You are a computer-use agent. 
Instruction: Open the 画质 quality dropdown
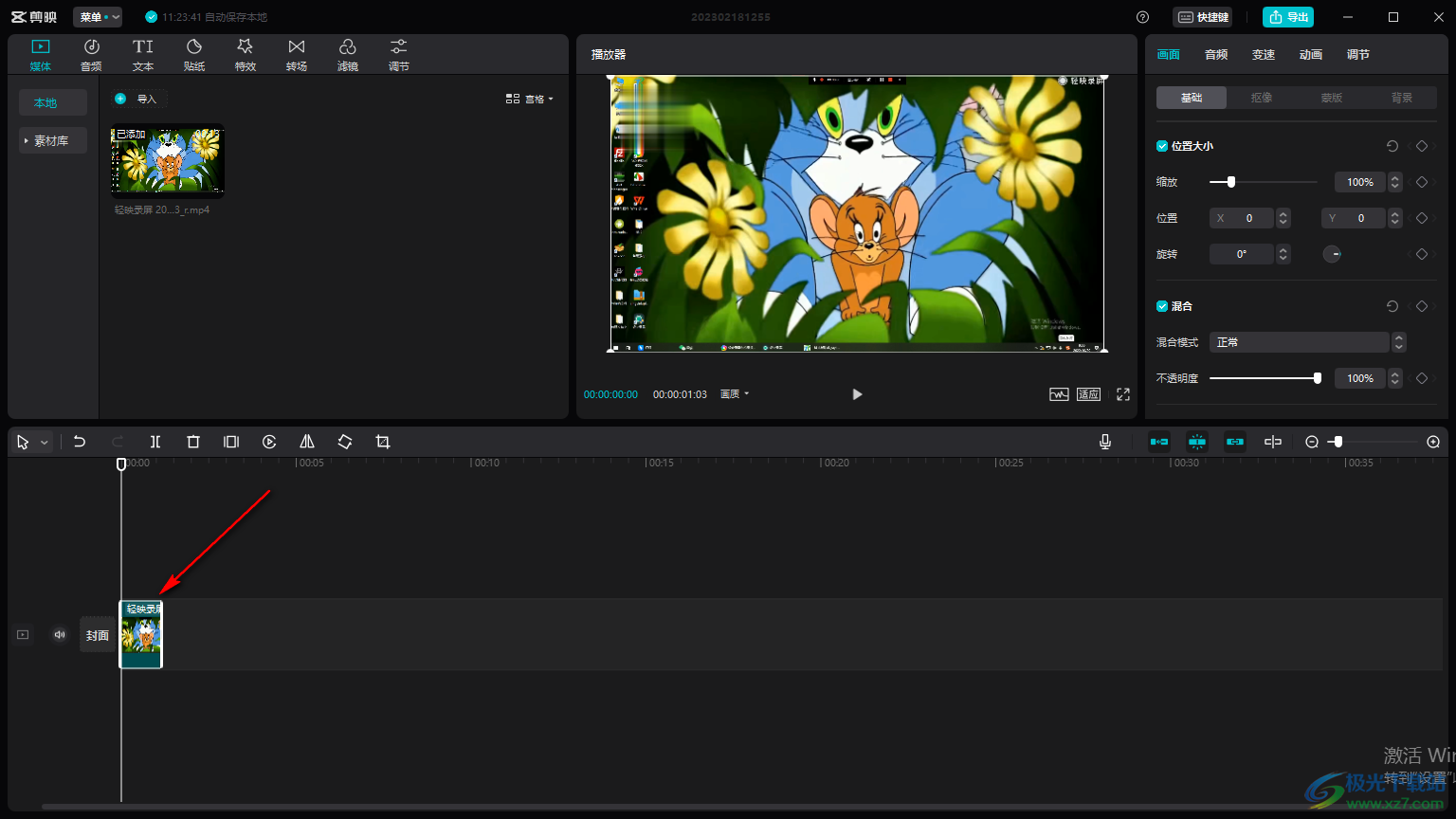735,394
